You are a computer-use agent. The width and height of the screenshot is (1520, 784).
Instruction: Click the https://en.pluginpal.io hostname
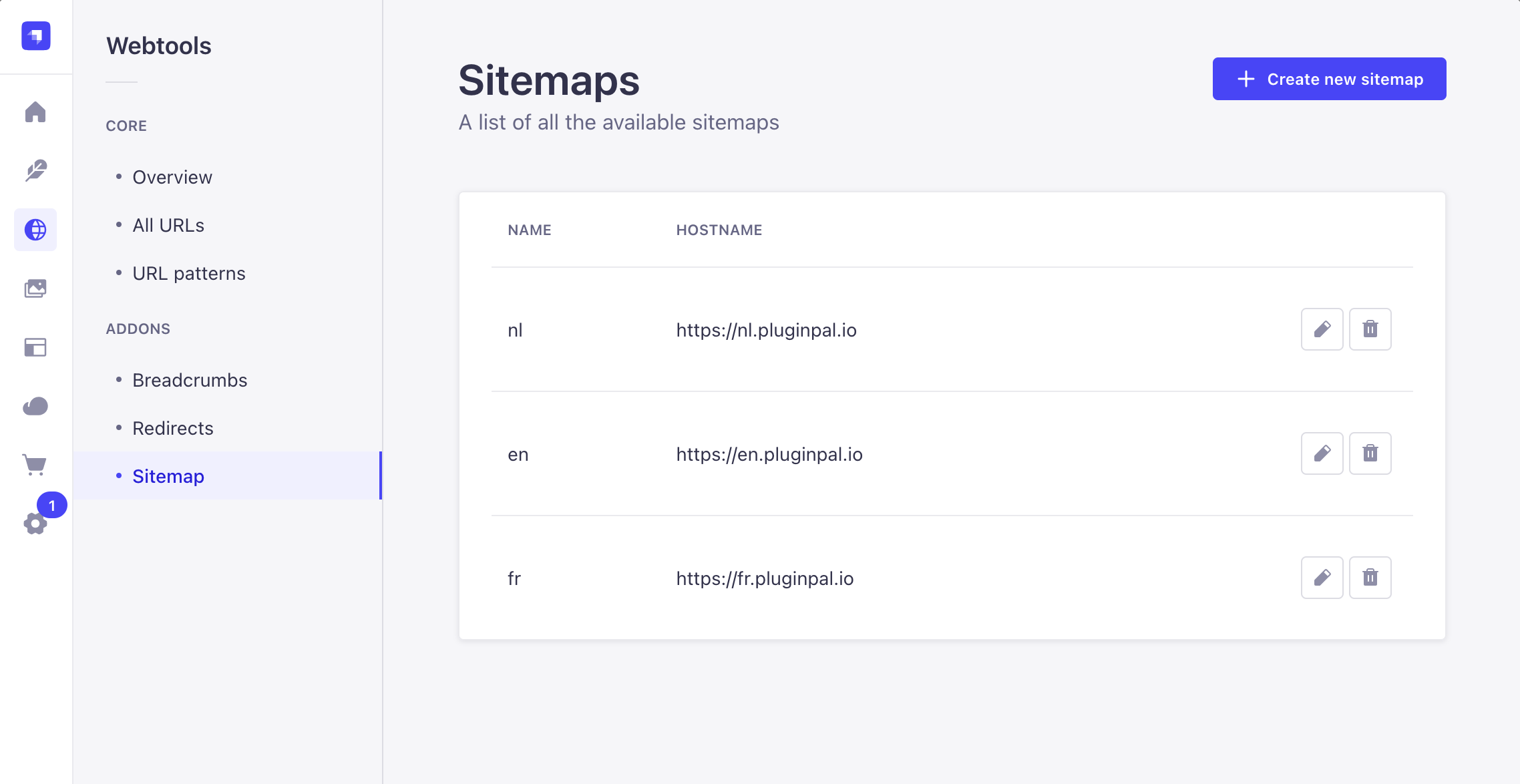[769, 454]
